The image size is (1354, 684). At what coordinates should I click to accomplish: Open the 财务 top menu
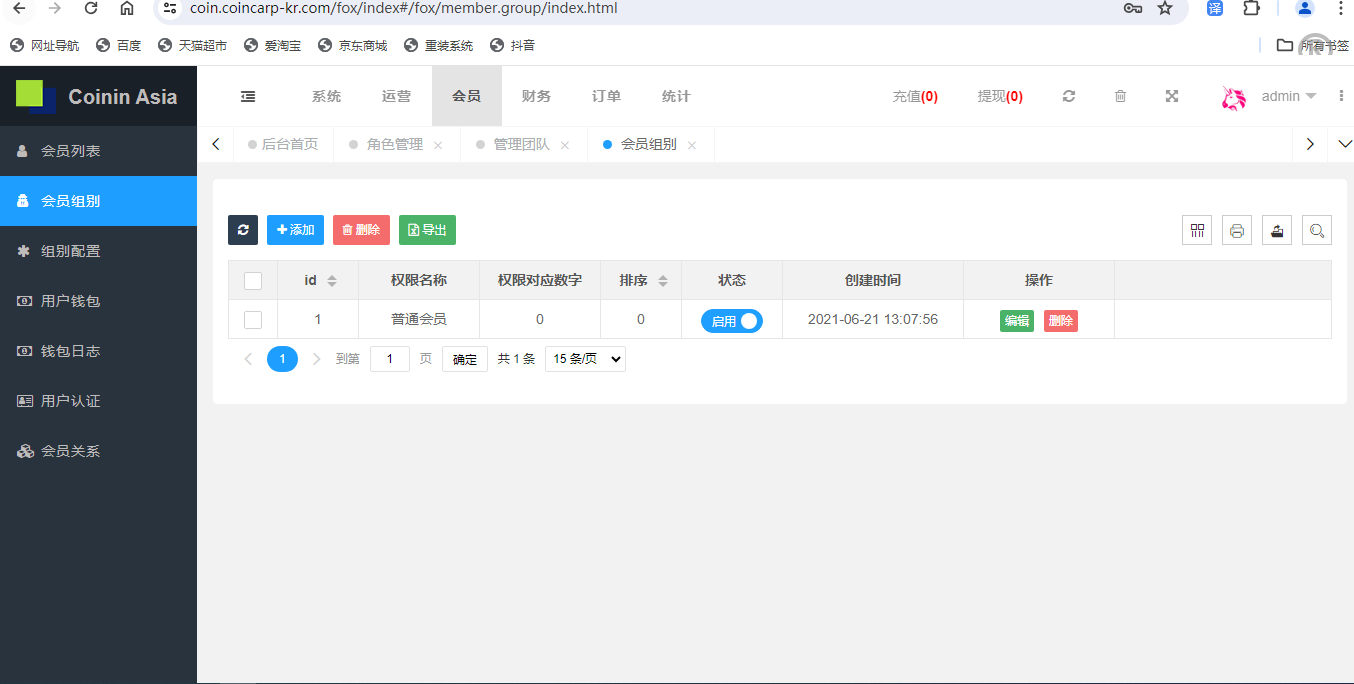point(536,96)
